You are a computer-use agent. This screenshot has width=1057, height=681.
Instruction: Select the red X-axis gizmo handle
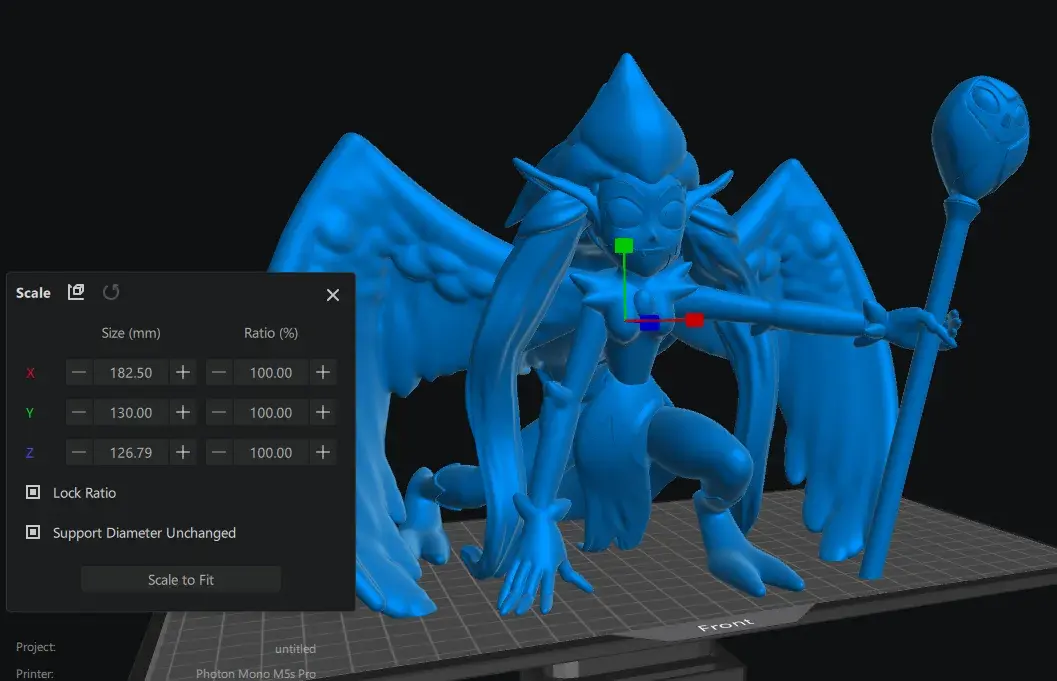coord(695,320)
